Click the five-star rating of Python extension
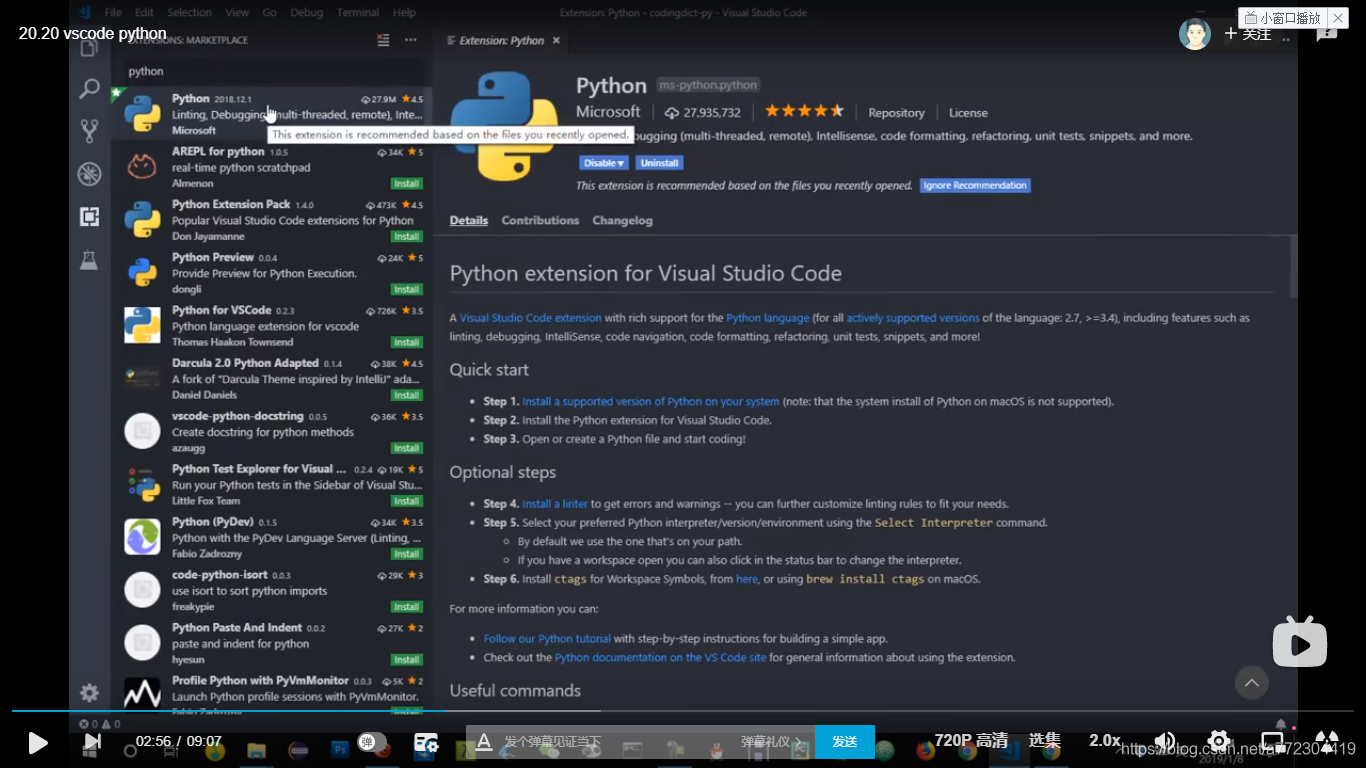This screenshot has height=768, width=1366. pyautogui.click(x=805, y=111)
